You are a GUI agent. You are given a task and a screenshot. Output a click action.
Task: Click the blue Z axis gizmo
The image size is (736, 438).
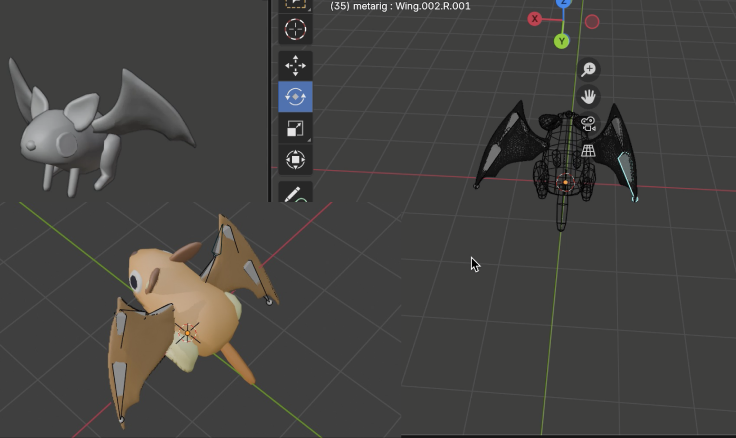[563, 3]
